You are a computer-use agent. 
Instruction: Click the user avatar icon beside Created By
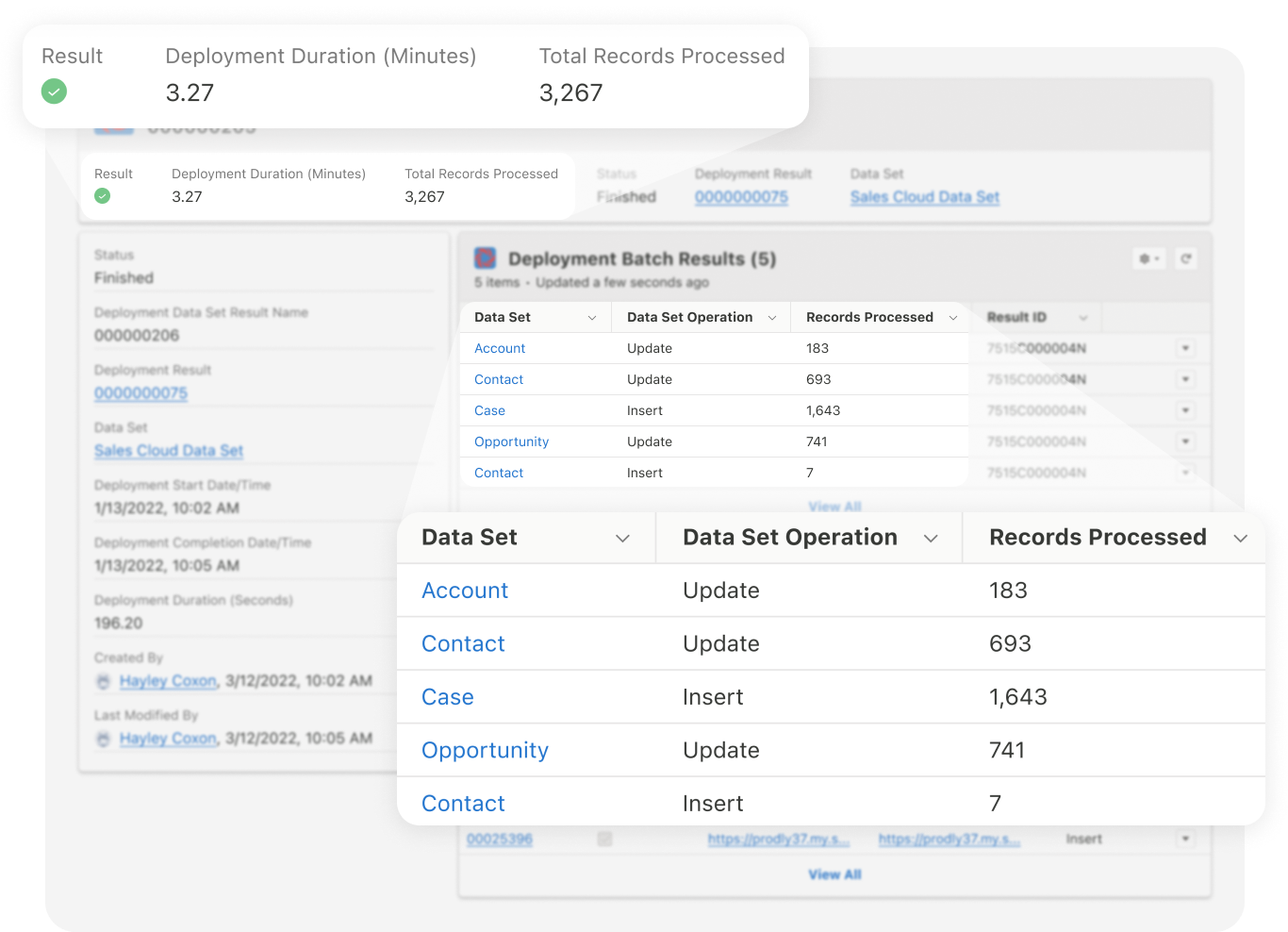click(104, 681)
